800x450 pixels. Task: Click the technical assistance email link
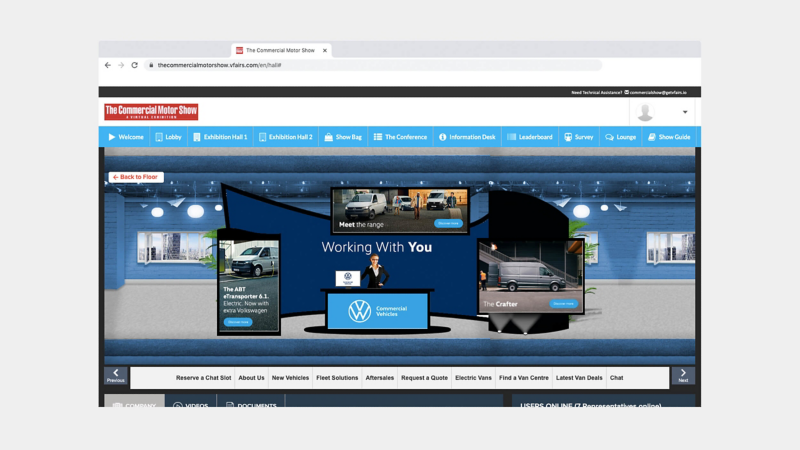click(x=658, y=92)
